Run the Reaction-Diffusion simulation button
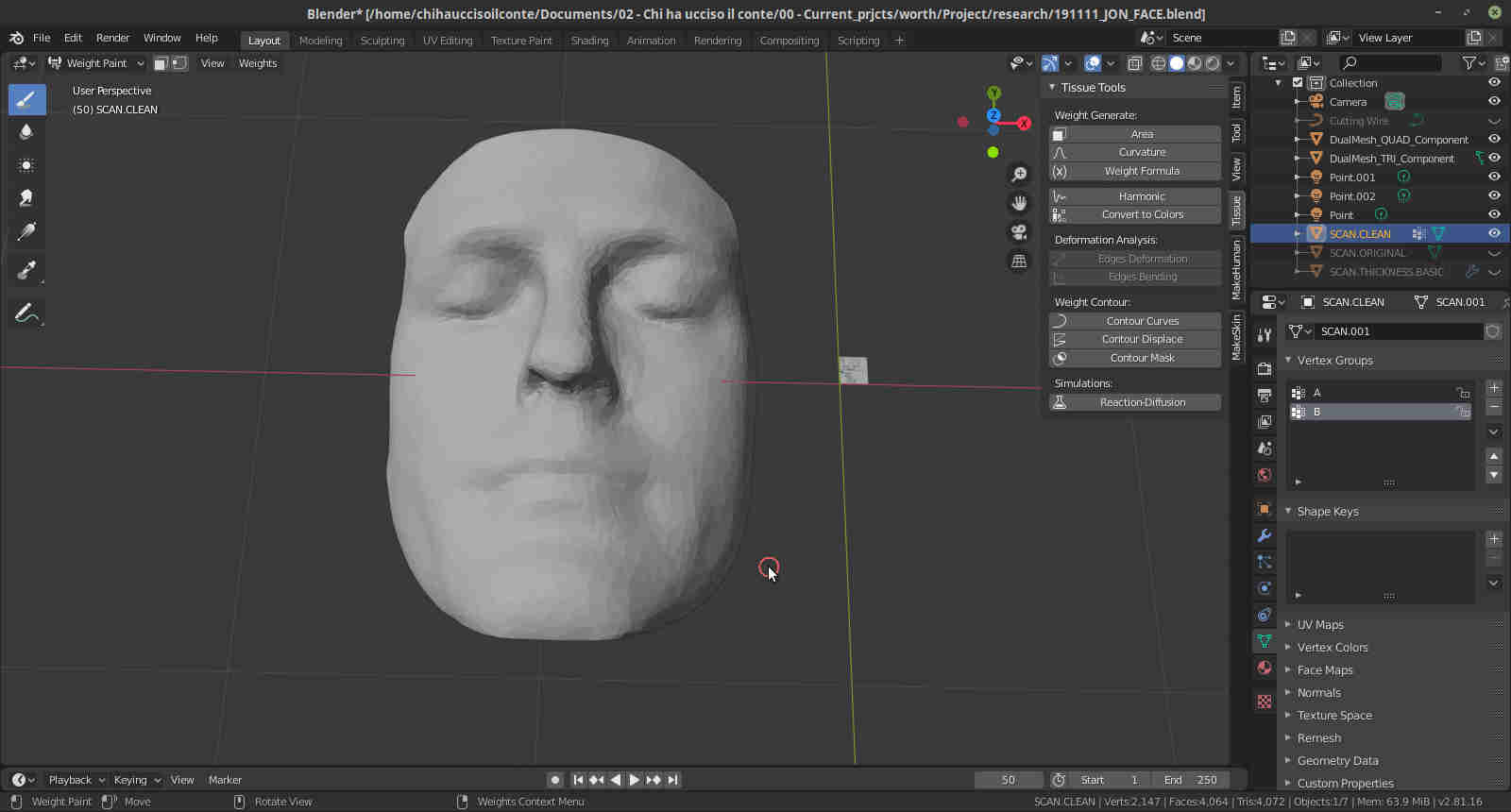Screen dimensions: 1511x812 tap(1134, 402)
